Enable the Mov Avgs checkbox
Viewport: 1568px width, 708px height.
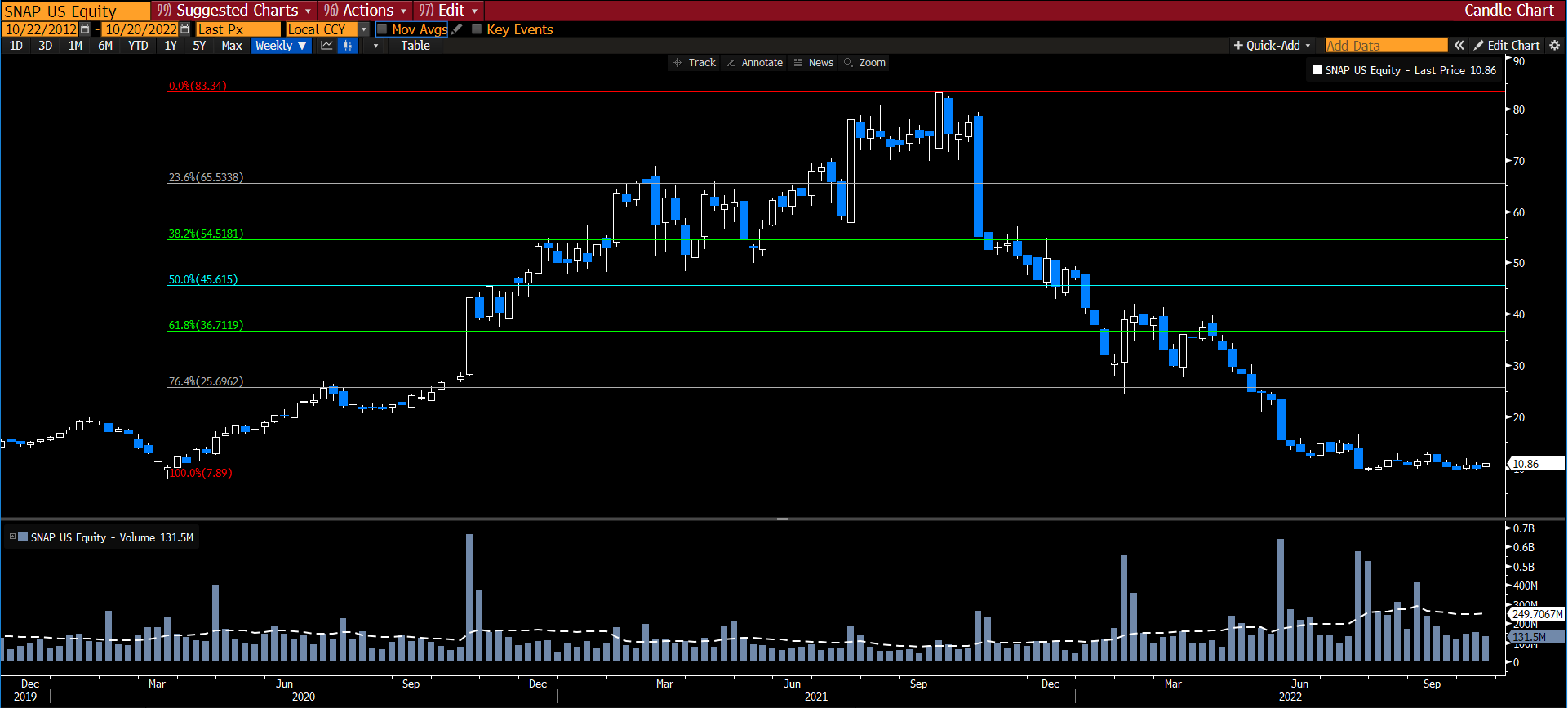381,29
